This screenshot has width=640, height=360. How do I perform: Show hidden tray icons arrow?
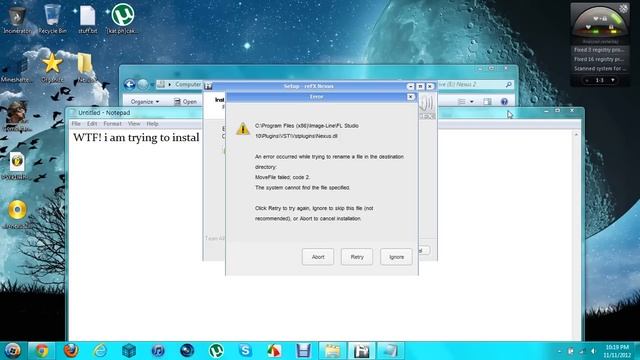[559, 351]
